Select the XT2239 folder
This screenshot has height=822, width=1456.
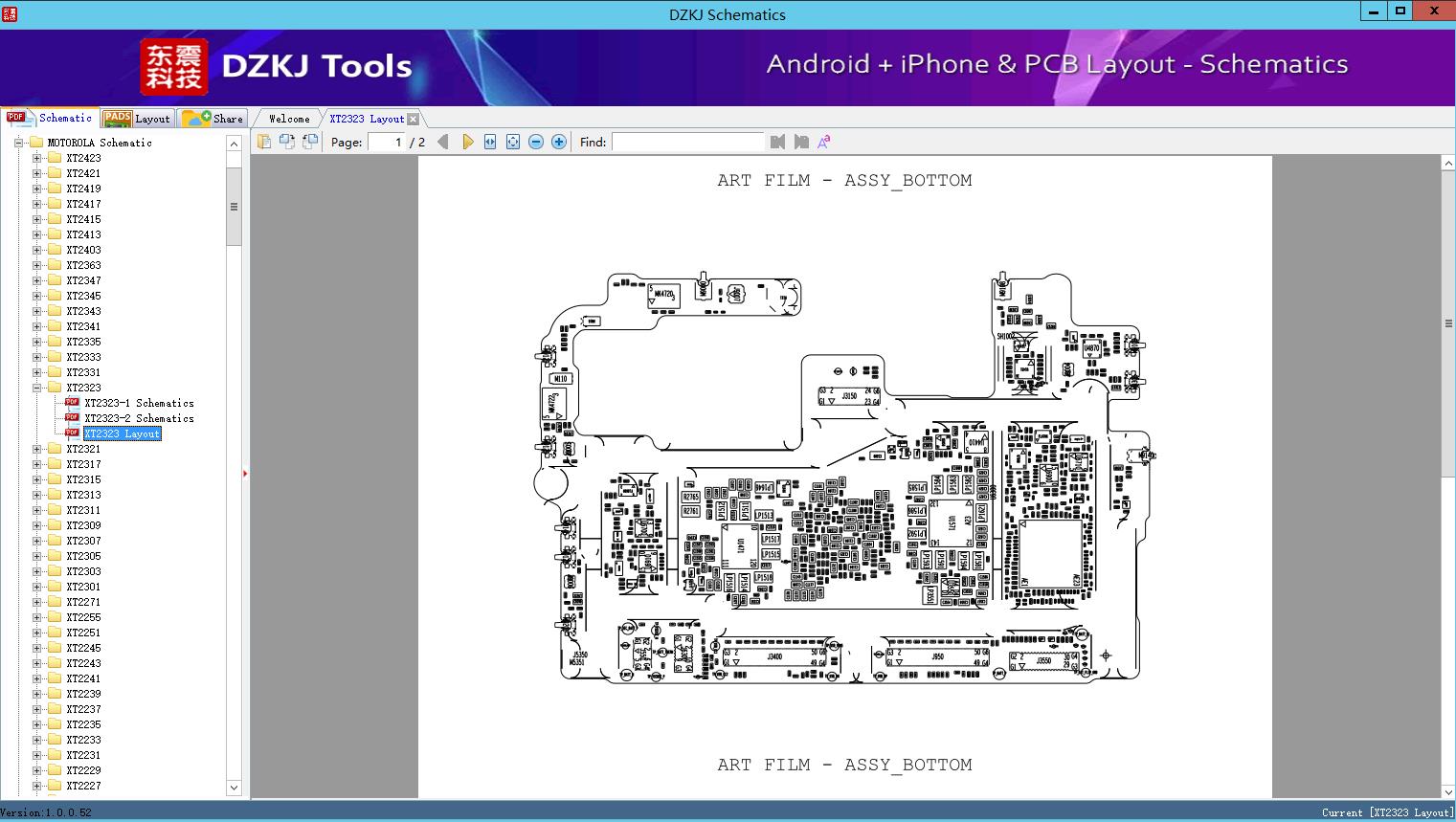83,694
